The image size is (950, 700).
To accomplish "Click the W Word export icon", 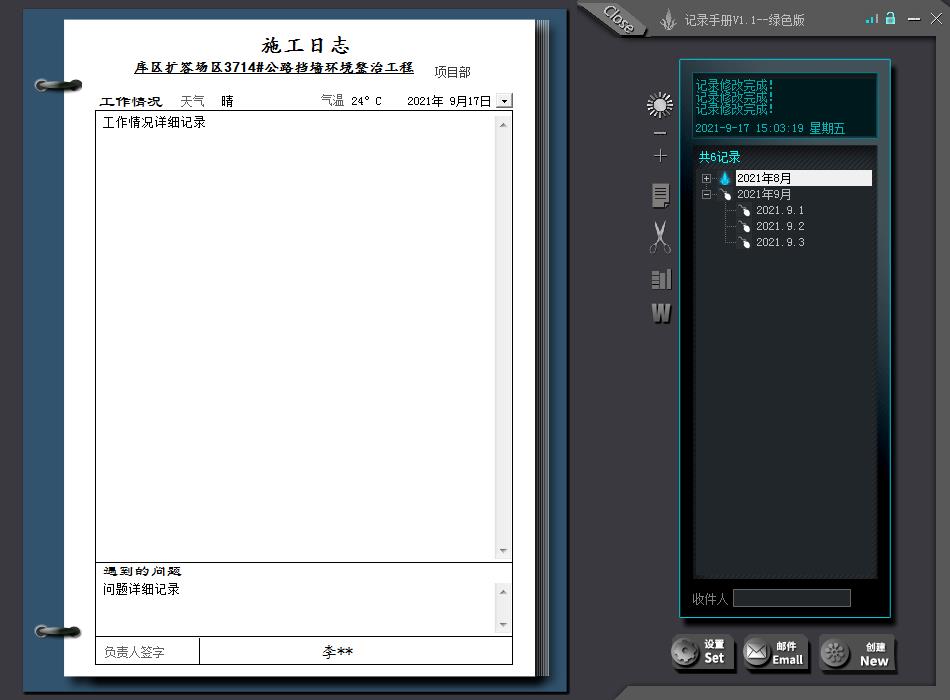I will click(661, 313).
